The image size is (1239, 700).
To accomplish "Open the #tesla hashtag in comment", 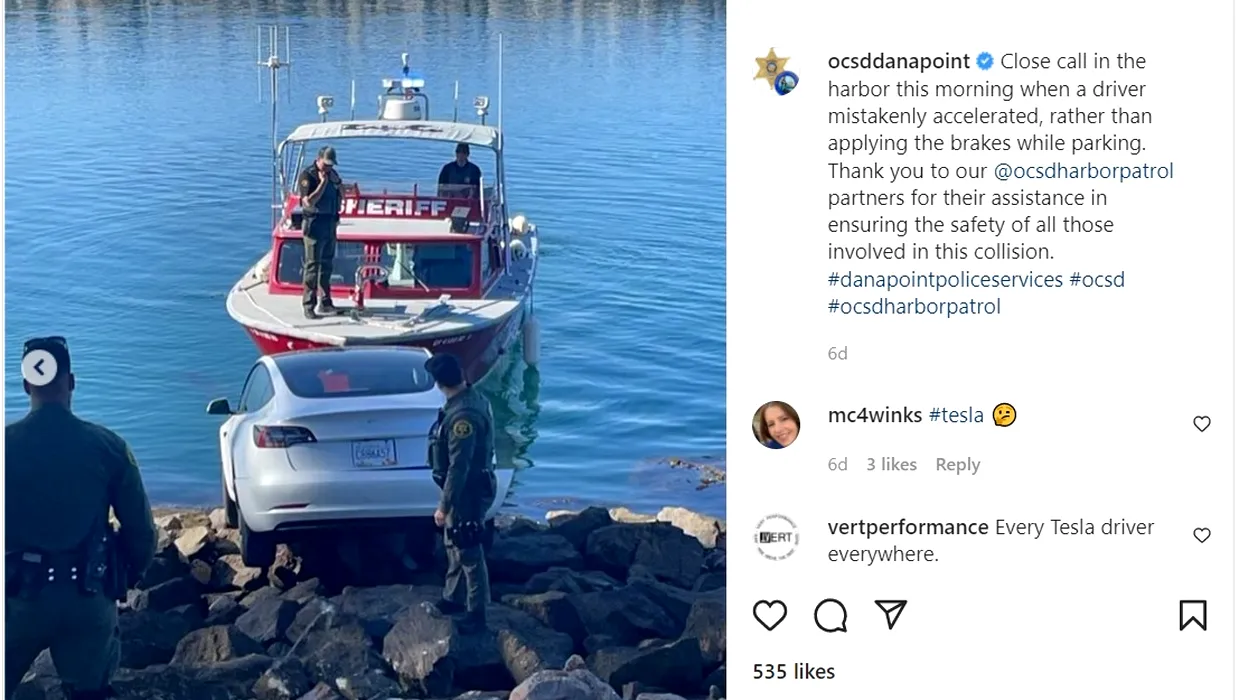I will [956, 415].
